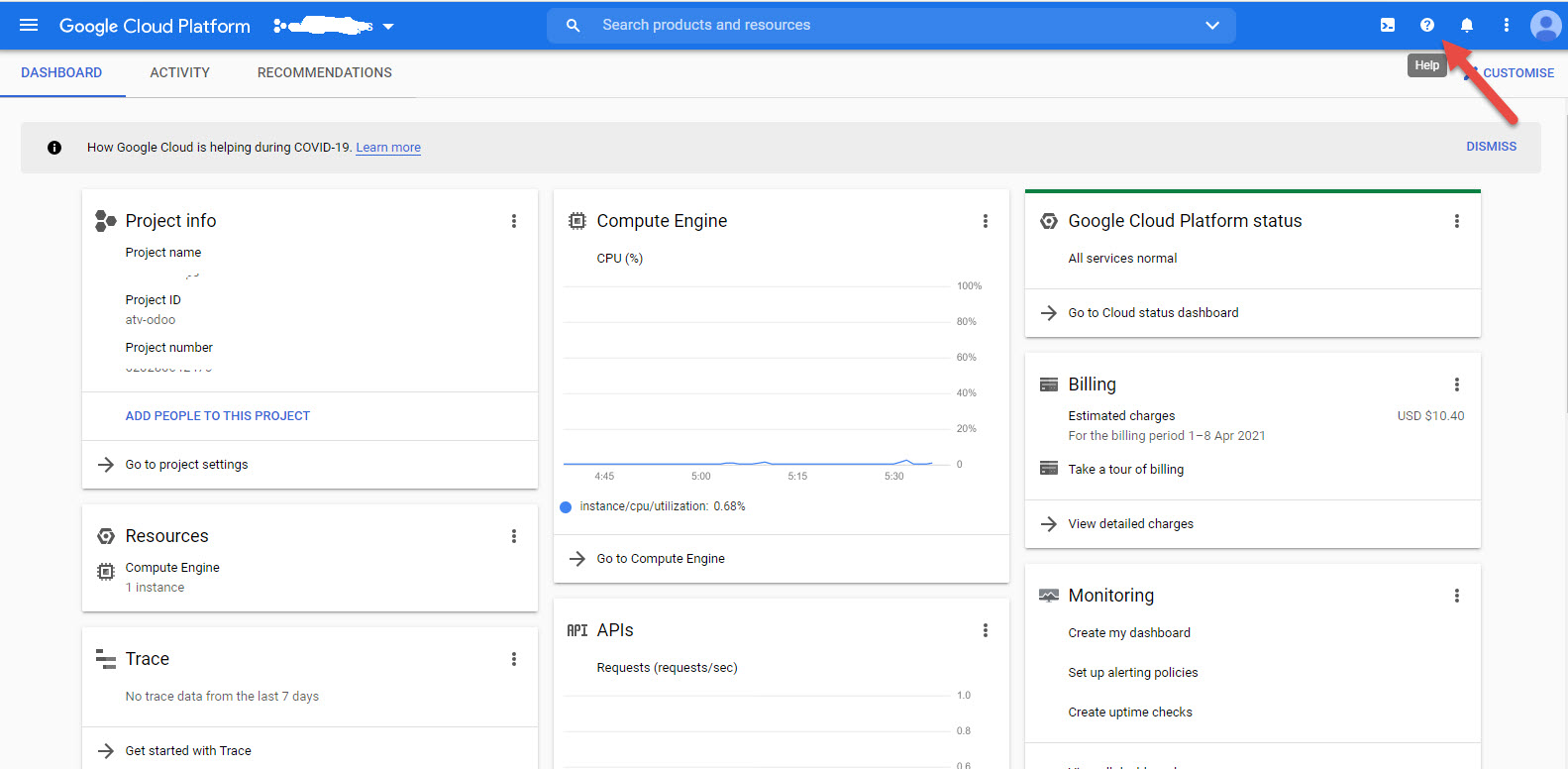1568x769 pixels.
Task: Dismiss the COVID-19 banner
Action: 1491,147
